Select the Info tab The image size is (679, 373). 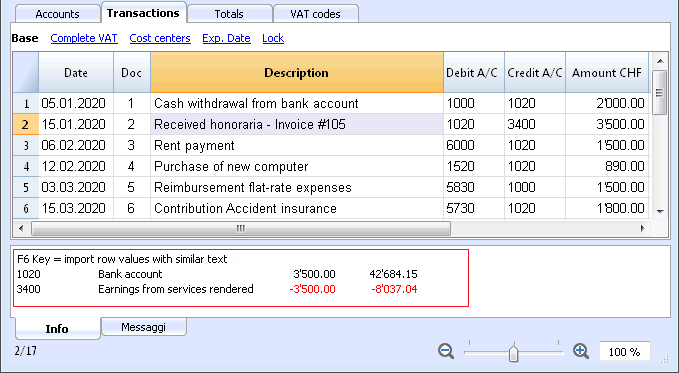[57, 328]
